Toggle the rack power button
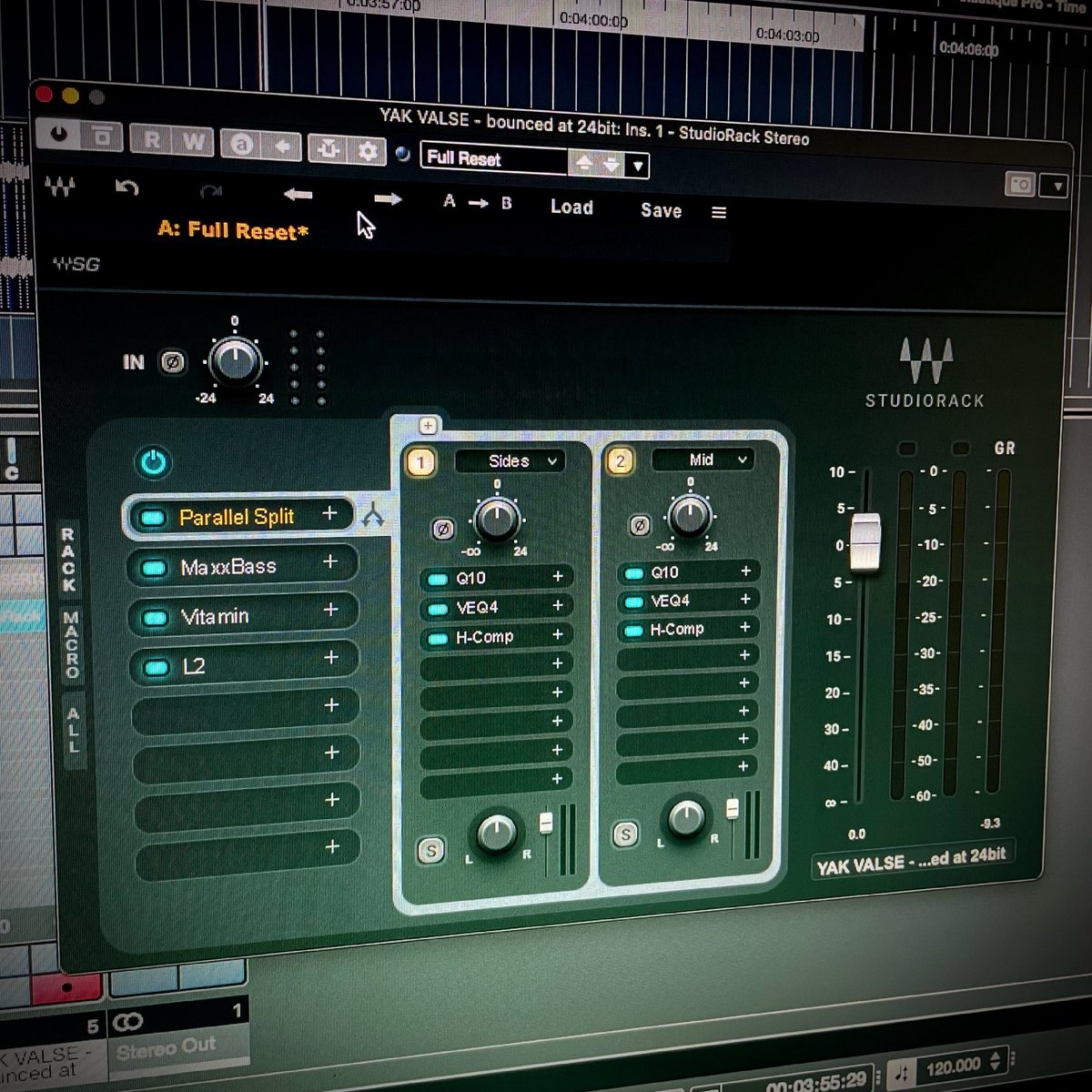The image size is (1092, 1092). pos(153,462)
